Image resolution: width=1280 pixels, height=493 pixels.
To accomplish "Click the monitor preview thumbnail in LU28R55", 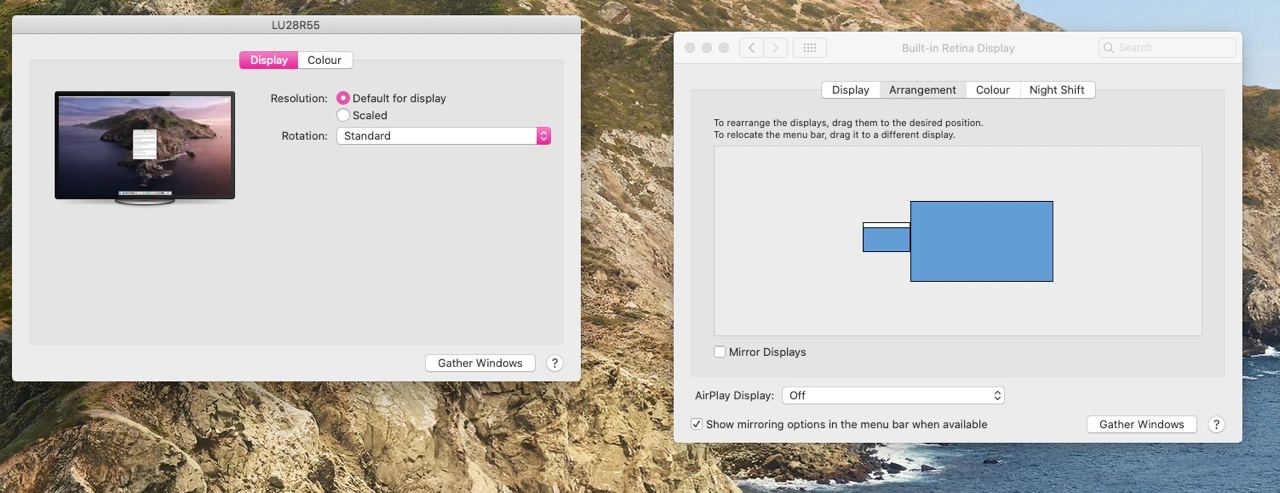I will click(145, 148).
